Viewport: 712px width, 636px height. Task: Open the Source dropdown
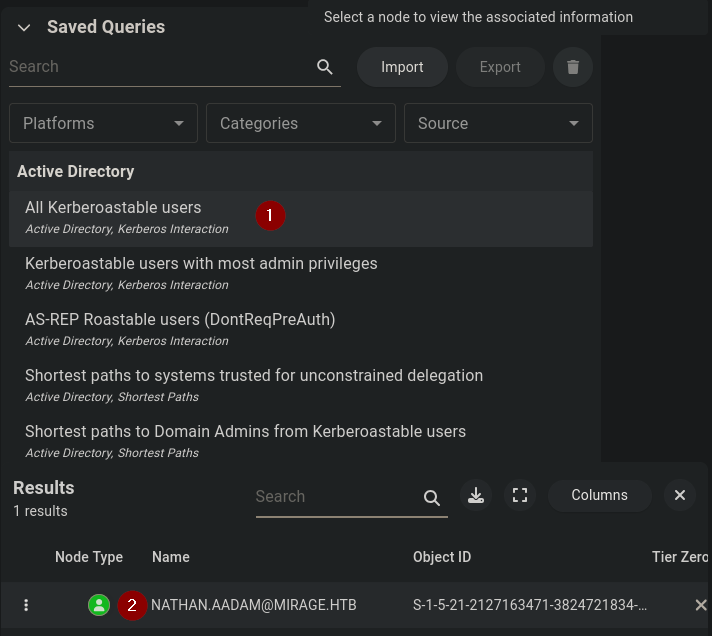coord(498,123)
